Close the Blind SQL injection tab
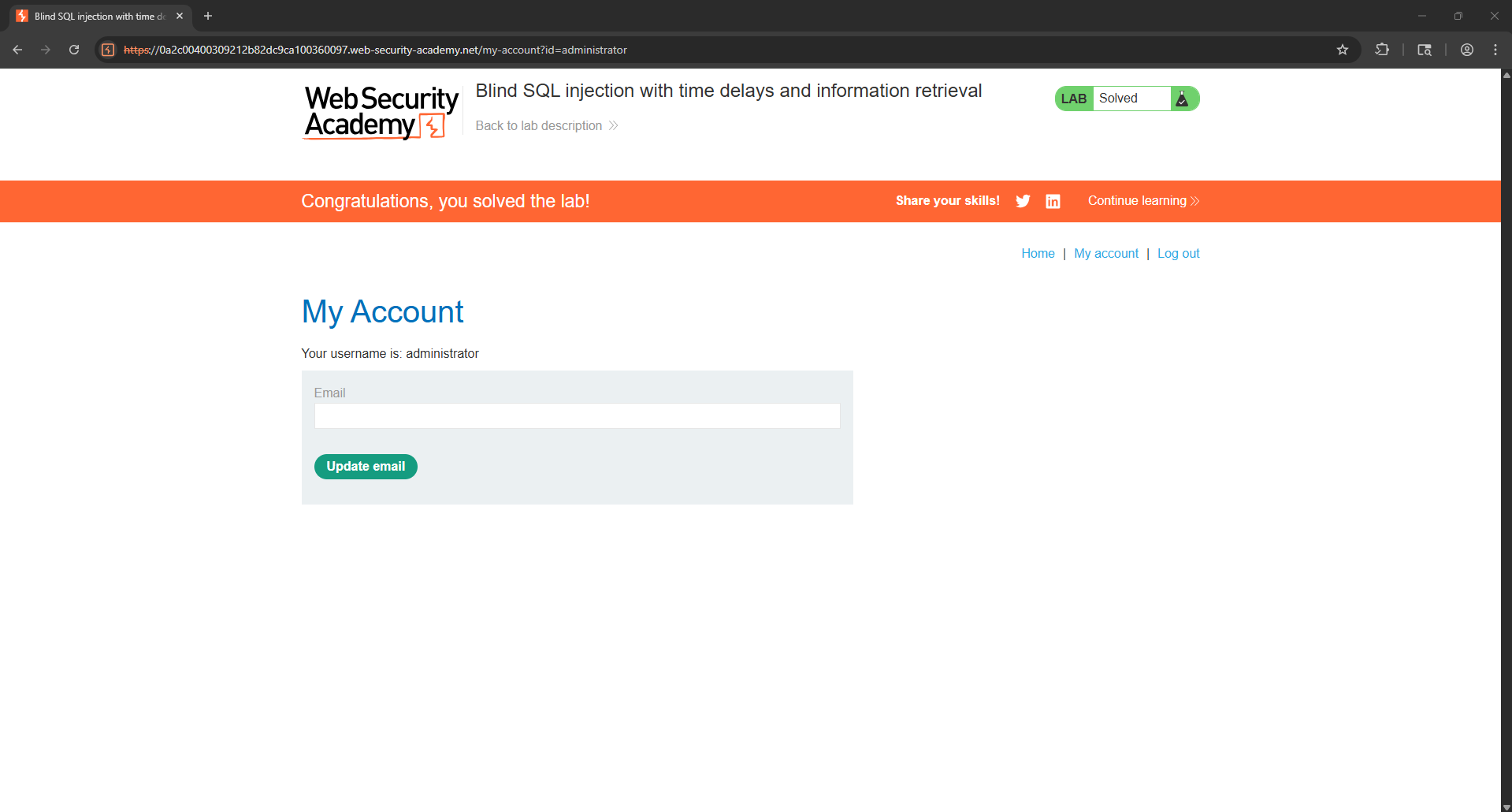 [x=180, y=16]
